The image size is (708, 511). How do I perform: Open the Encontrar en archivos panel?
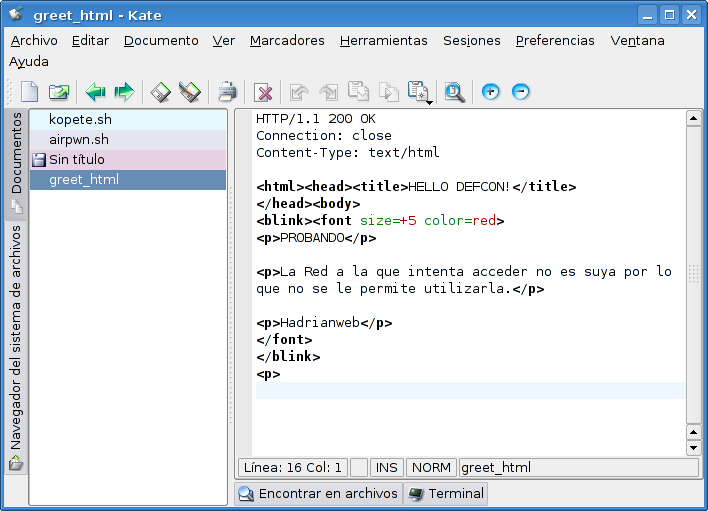(318, 494)
